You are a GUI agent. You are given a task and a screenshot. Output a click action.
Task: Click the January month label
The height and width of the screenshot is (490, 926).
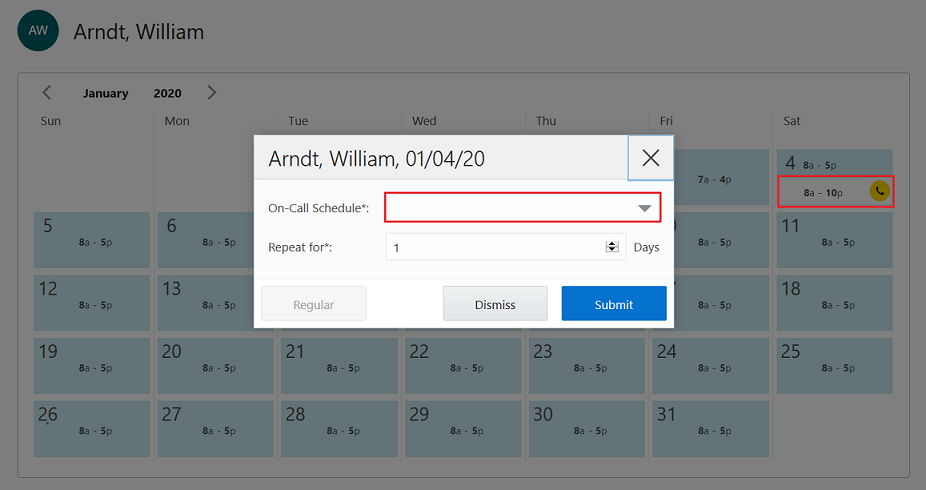[105, 94]
